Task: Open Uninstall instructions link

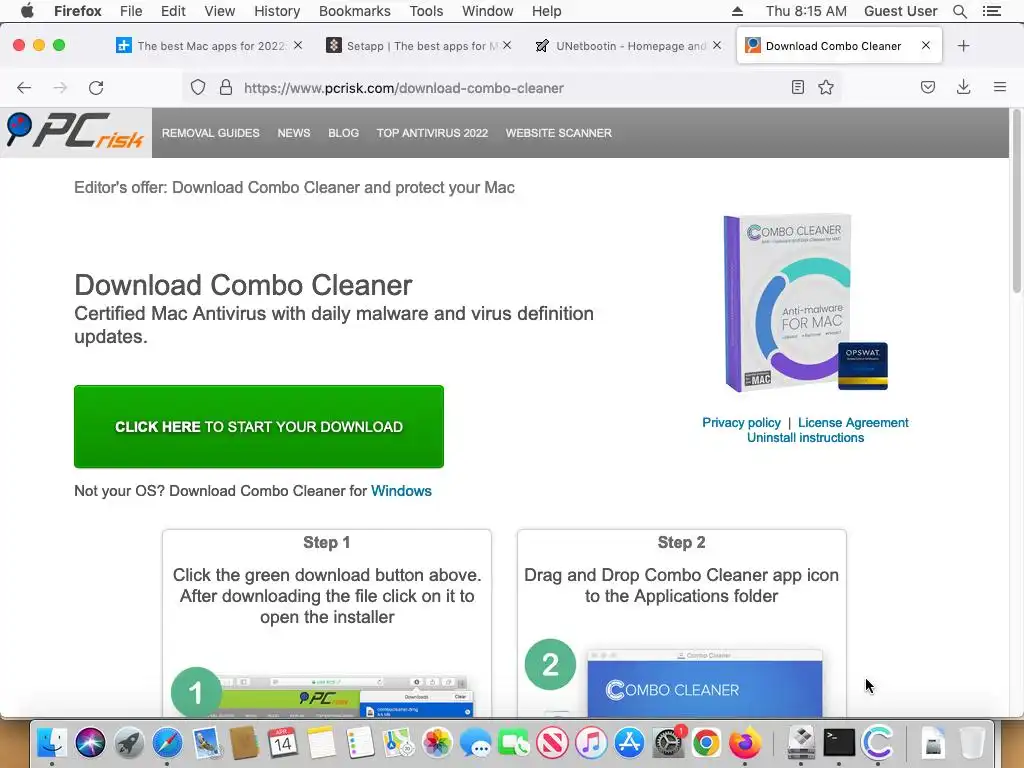Action: click(805, 438)
